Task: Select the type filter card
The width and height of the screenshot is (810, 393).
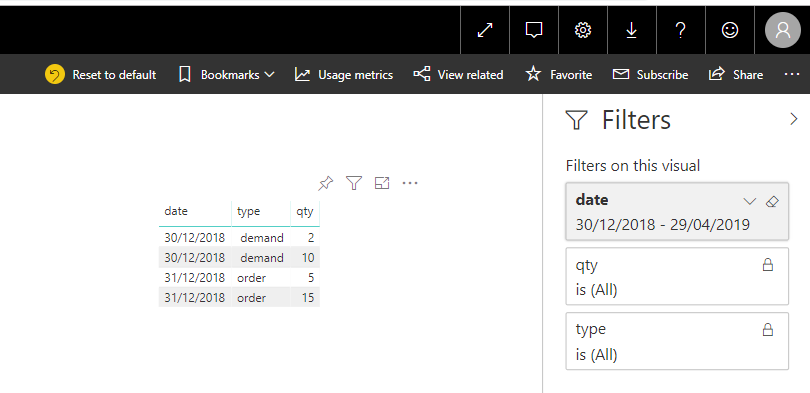Action: tap(677, 341)
